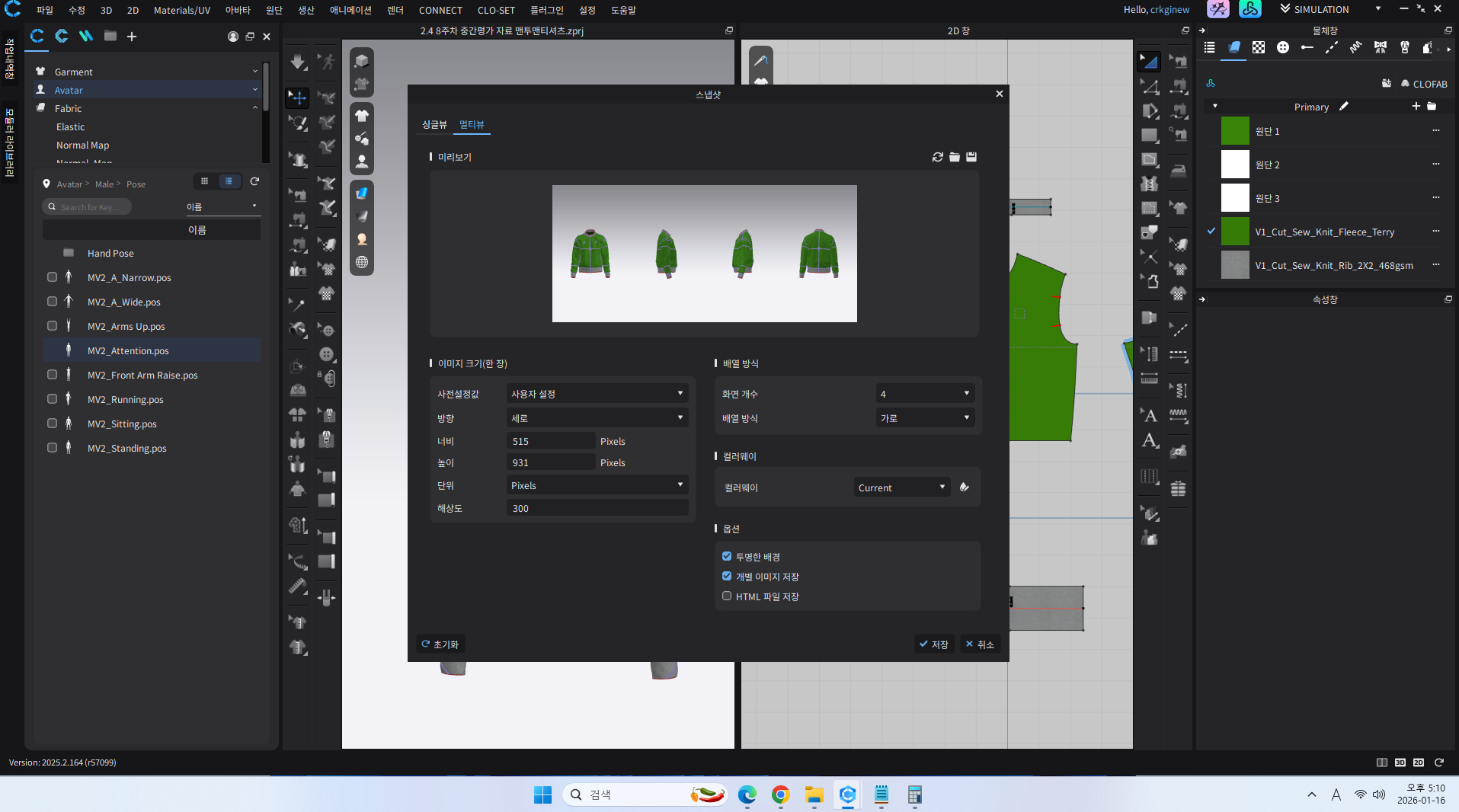Open File Explorer from the taskbar
The height and width of the screenshot is (812, 1459).
pos(814,795)
